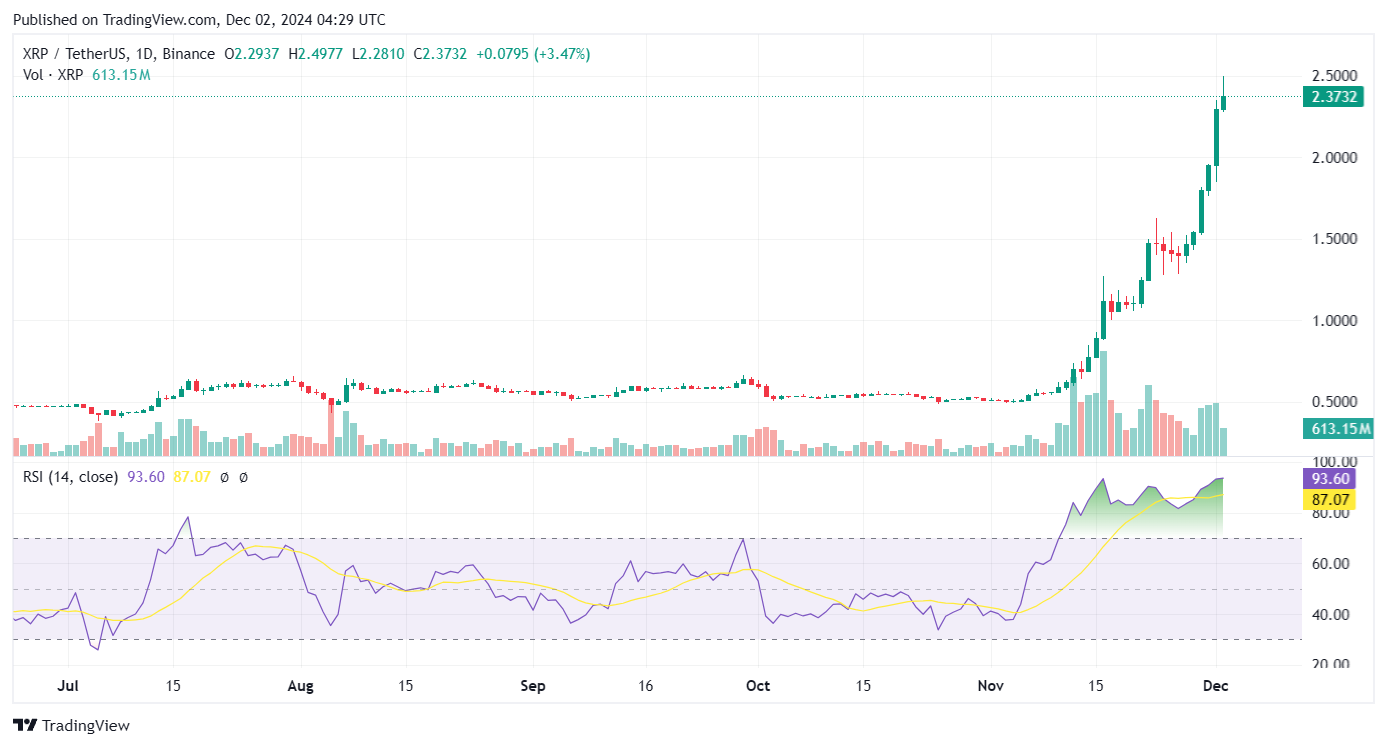Click the Published on TradingView.com header text
The height and width of the screenshot is (747, 1387).
[198, 20]
